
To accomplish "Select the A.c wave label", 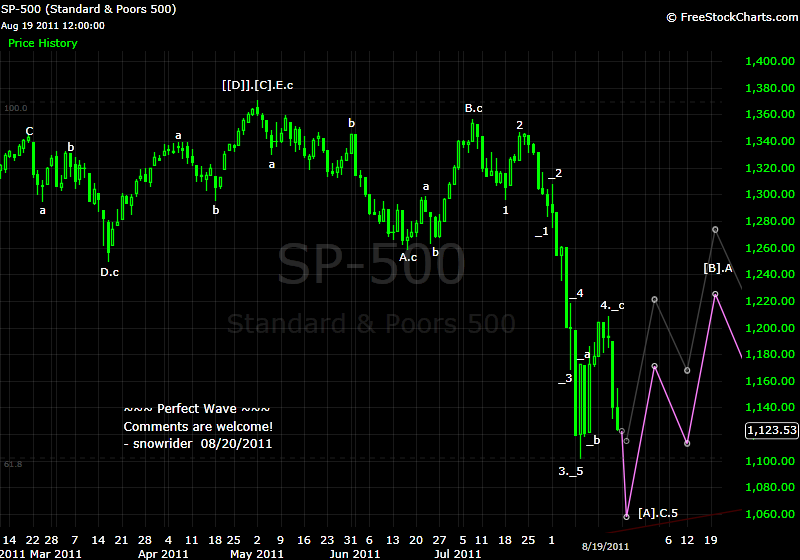I will tap(408, 258).
